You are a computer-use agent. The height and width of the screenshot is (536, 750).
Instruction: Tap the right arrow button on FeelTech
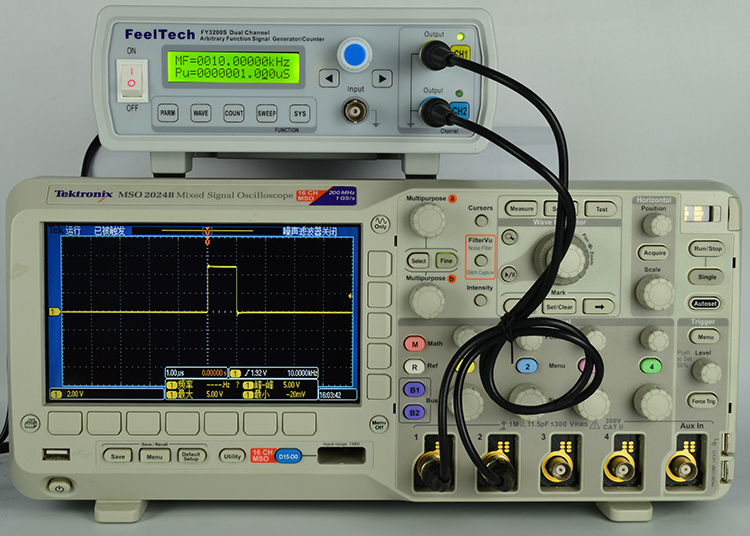point(382,78)
